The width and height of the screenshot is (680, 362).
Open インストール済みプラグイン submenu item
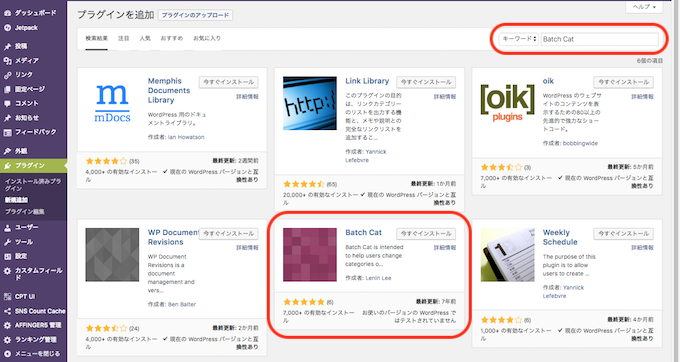click(33, 185)
